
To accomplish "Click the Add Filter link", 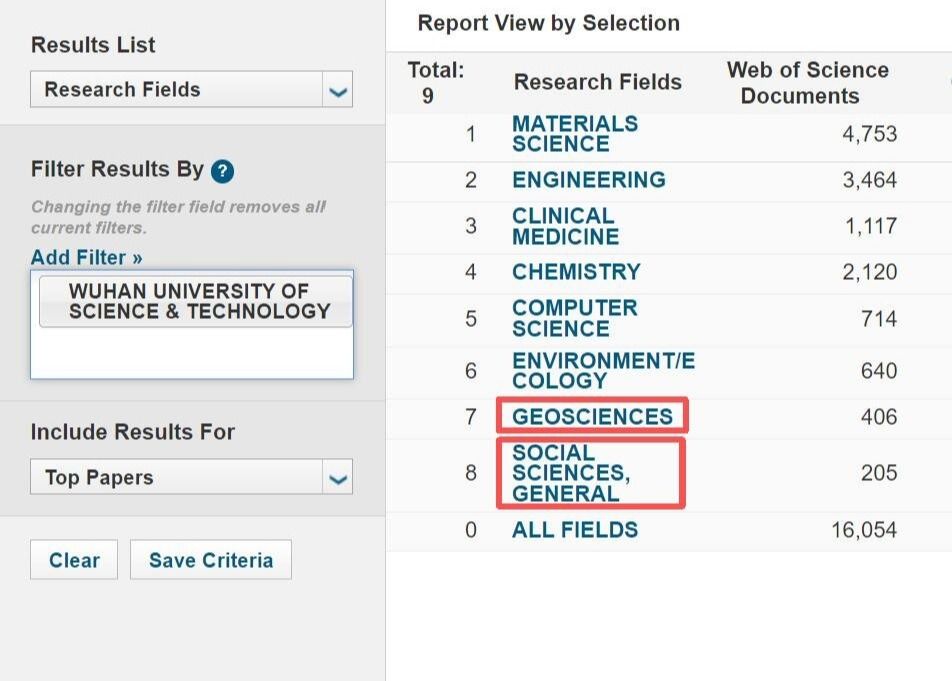I will 87,258.
